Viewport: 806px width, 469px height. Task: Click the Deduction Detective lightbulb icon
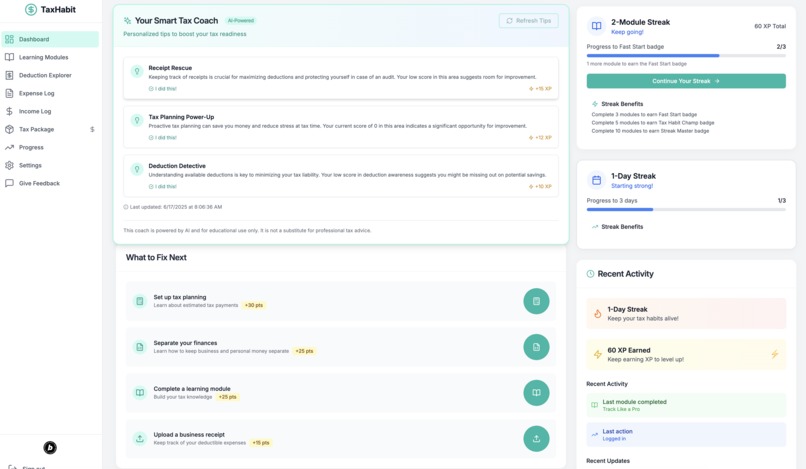click(x=137, y=169)
